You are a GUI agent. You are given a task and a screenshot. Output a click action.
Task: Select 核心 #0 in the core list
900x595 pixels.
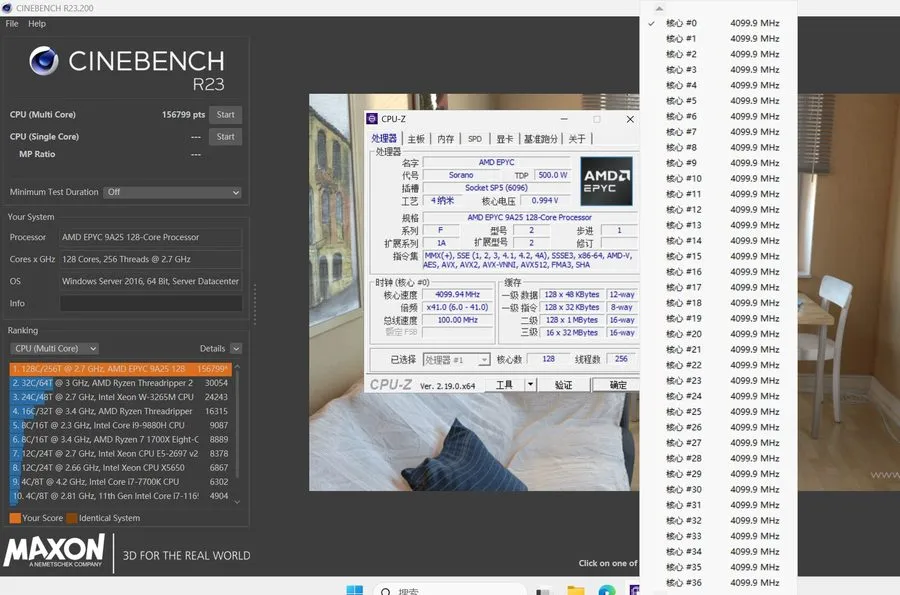[x=719, y=24]
